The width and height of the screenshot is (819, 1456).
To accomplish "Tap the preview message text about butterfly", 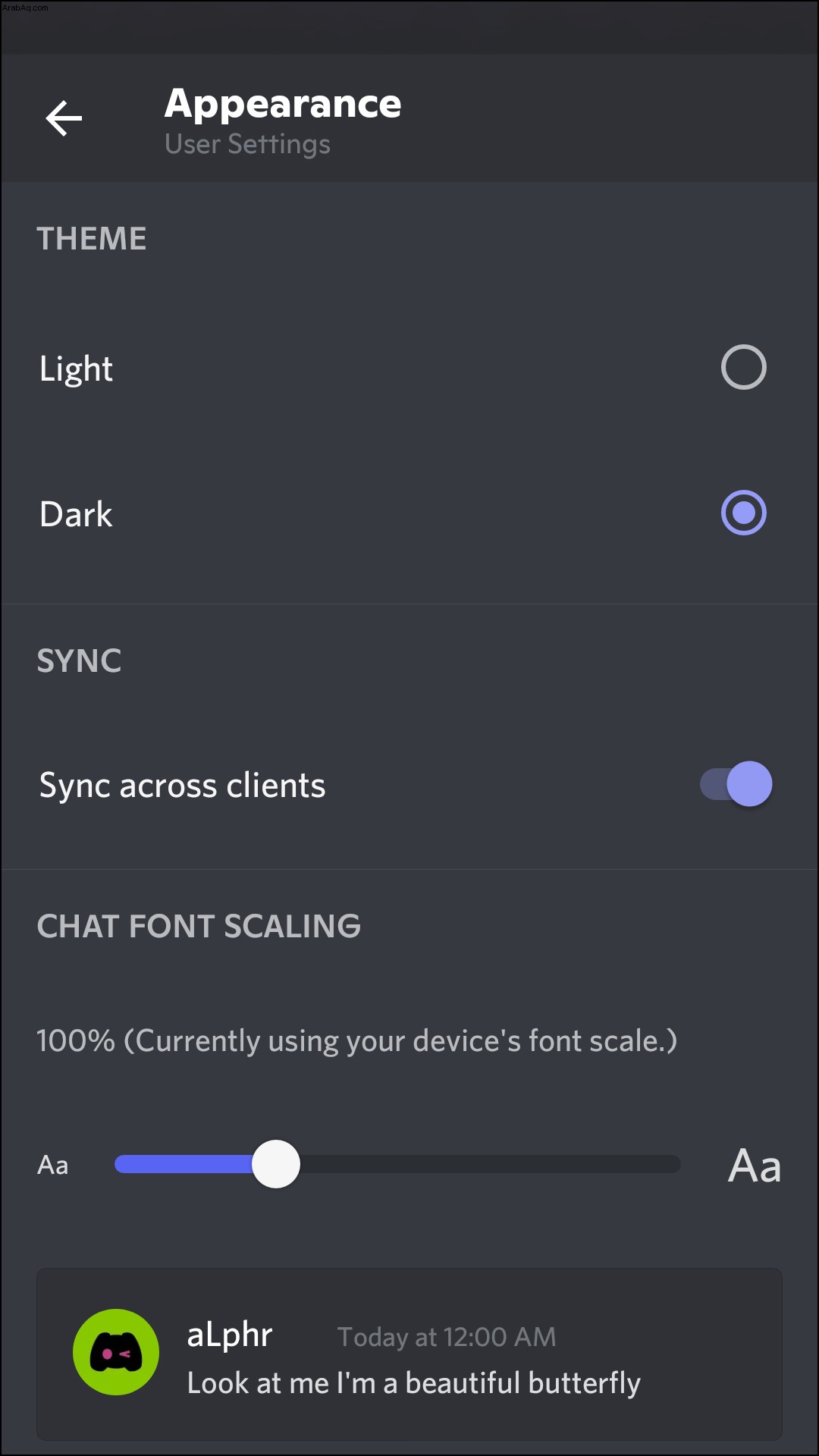I will pos(414,1383).
